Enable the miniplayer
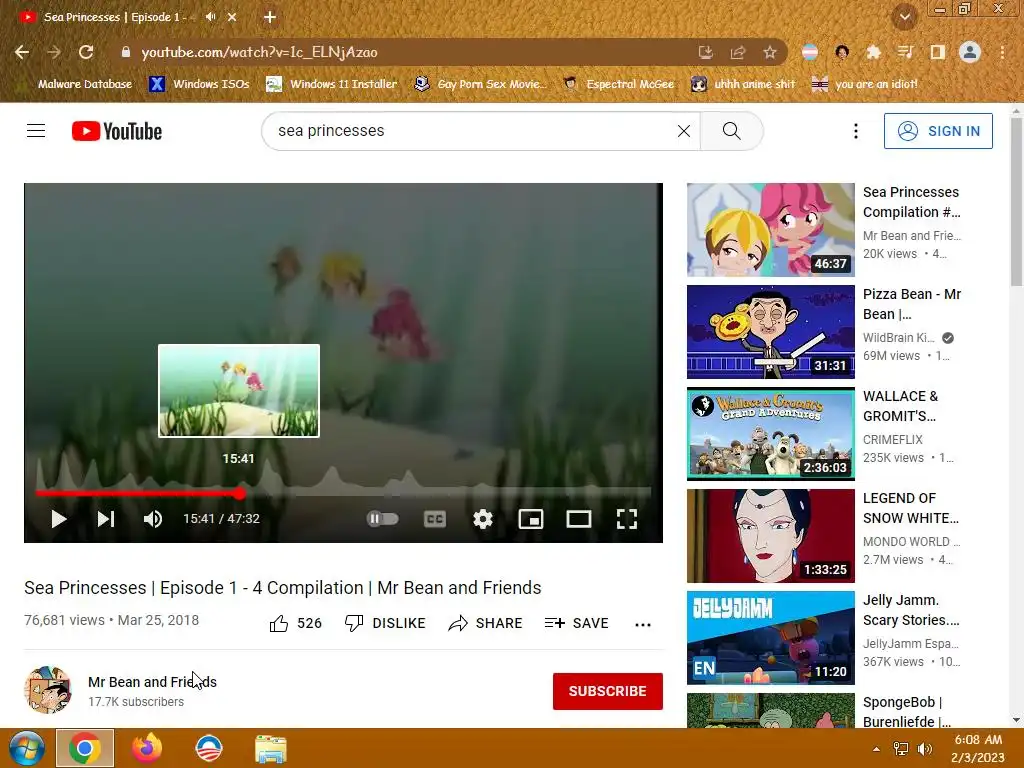The image size is (1024, 768). tap(531, 519)
